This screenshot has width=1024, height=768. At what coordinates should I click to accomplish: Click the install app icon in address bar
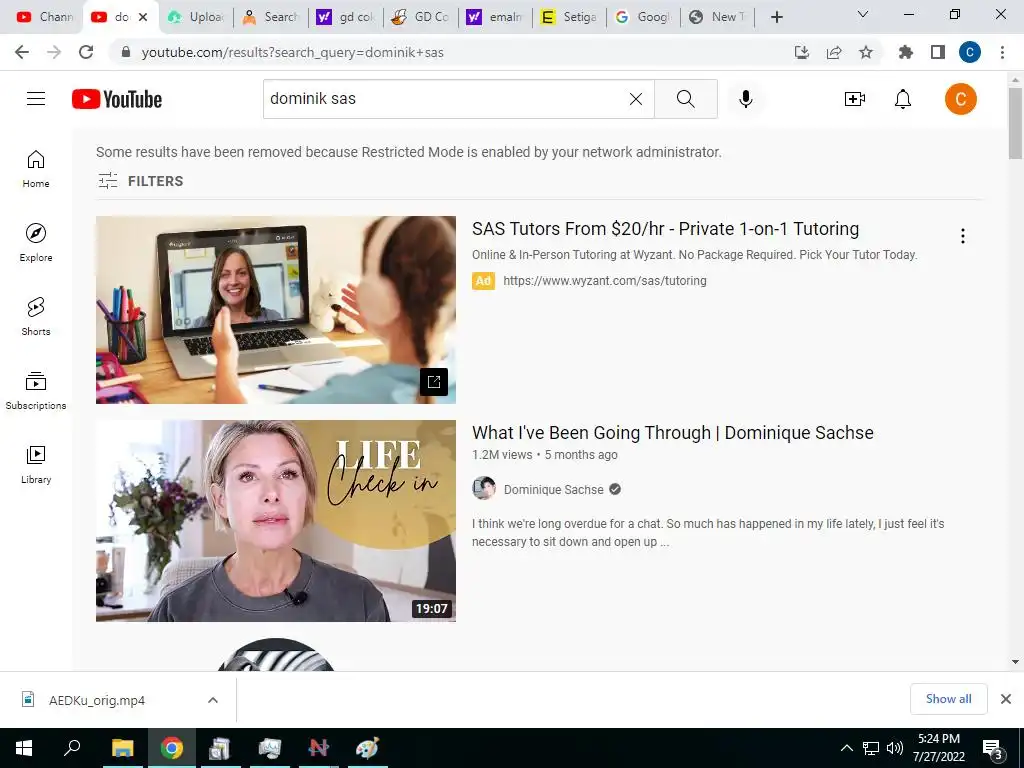(x=801, y=52)
